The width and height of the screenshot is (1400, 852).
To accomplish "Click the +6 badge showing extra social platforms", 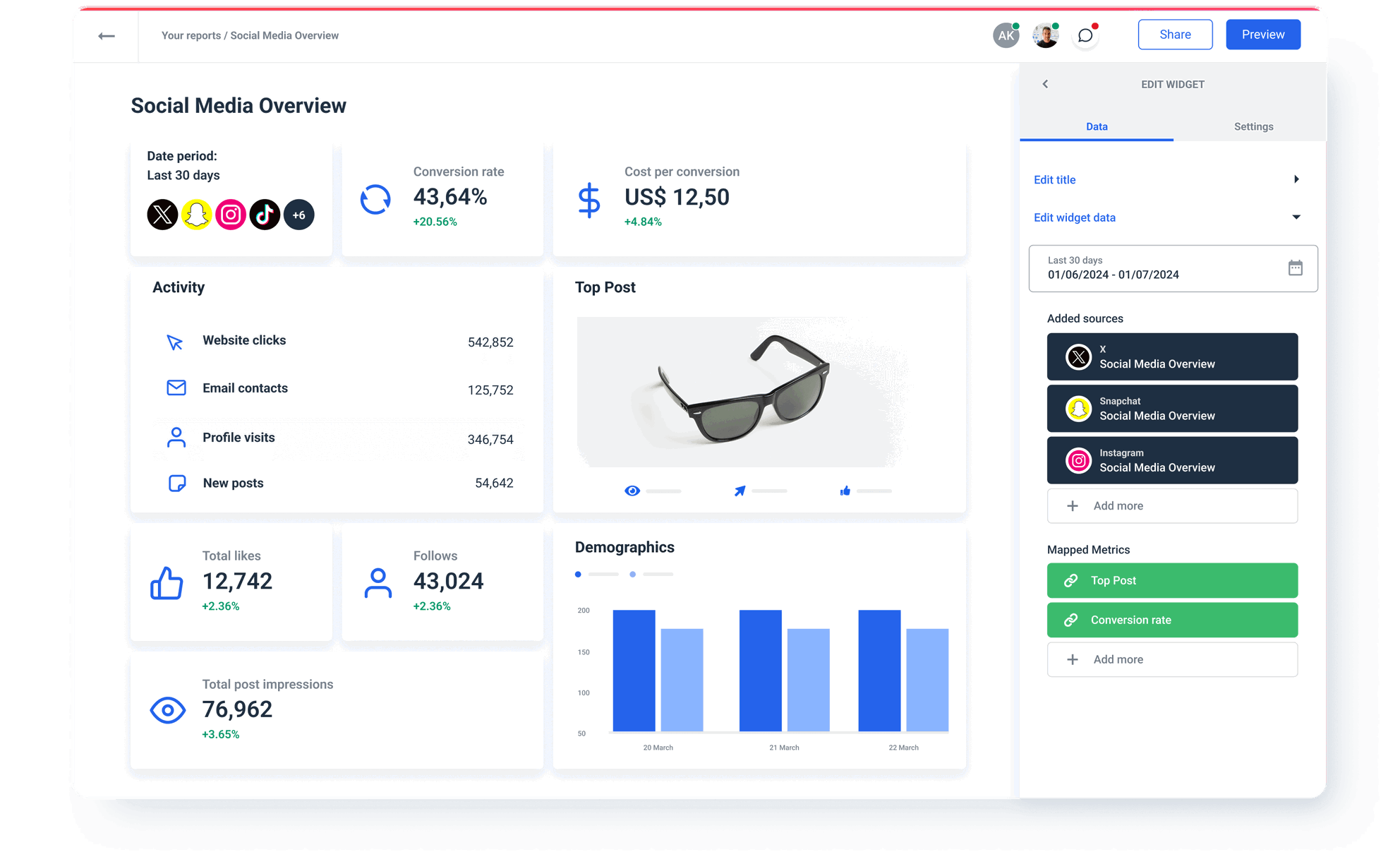I will coord(299,215).
